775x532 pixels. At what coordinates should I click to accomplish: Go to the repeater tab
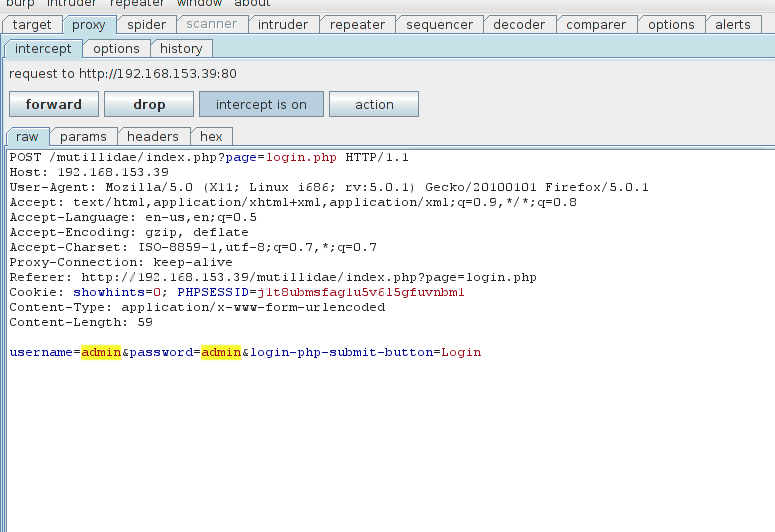tap(357, 25)
